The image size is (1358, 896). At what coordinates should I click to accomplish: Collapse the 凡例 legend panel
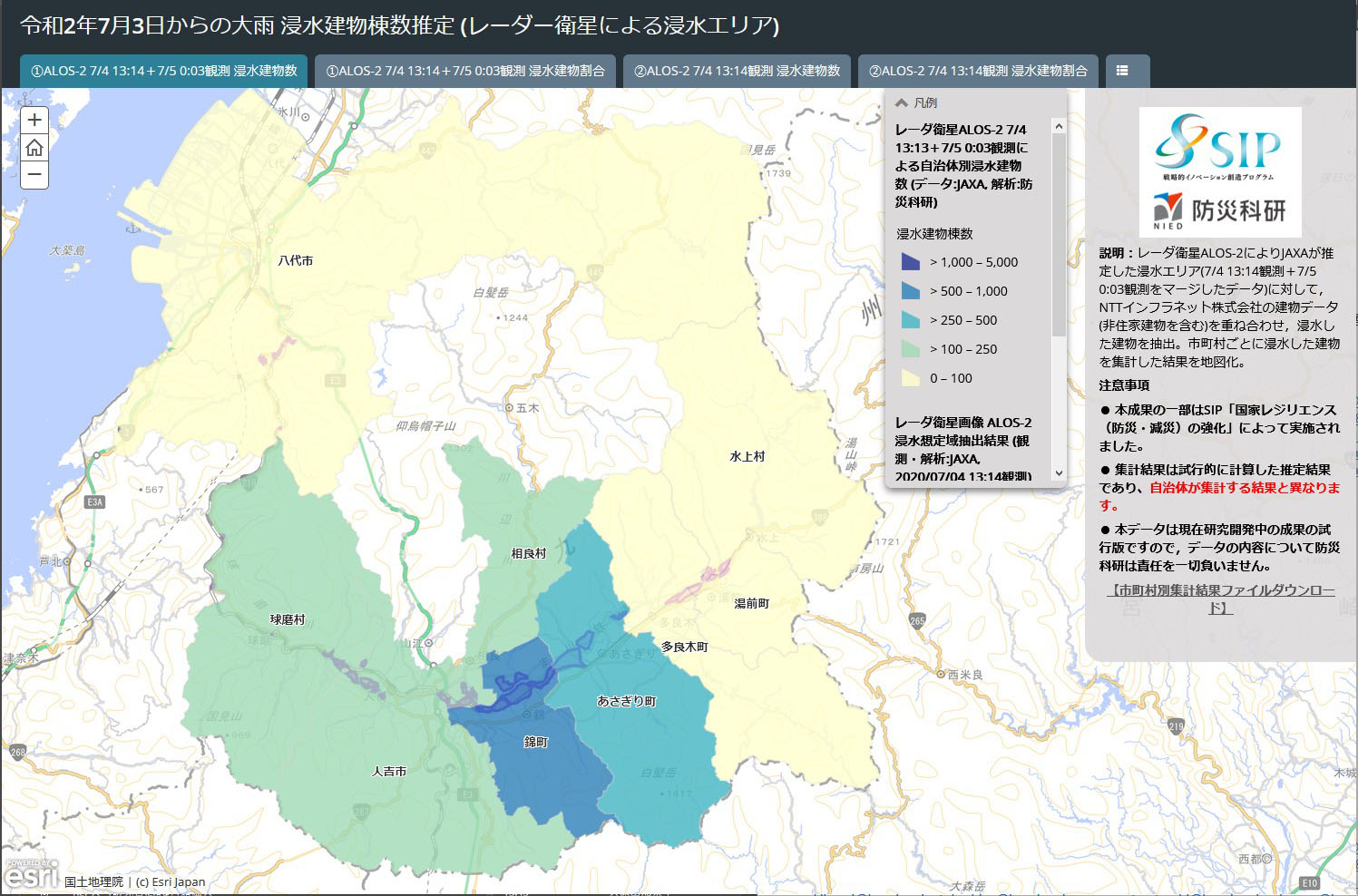pyautogui.click(x=902, y=103)
